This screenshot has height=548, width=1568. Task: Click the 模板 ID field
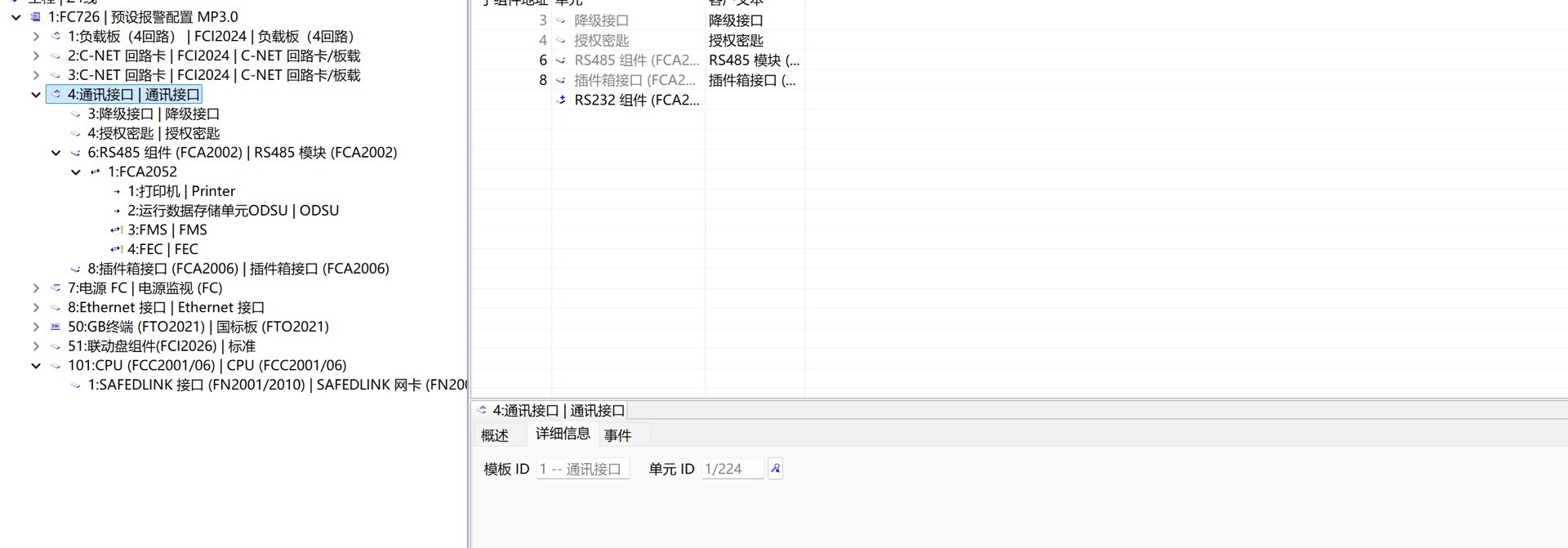(583, 469)
